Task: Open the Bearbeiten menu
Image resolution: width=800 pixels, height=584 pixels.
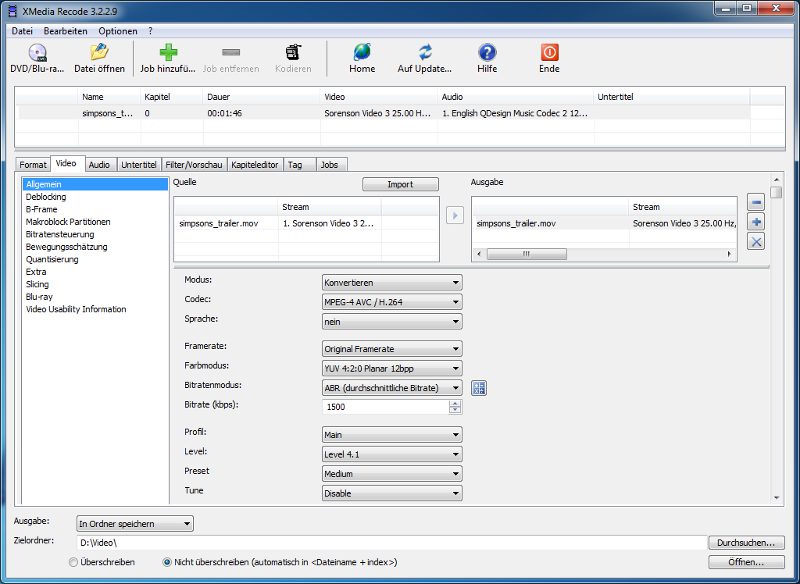Action: (x=65, y=31)
